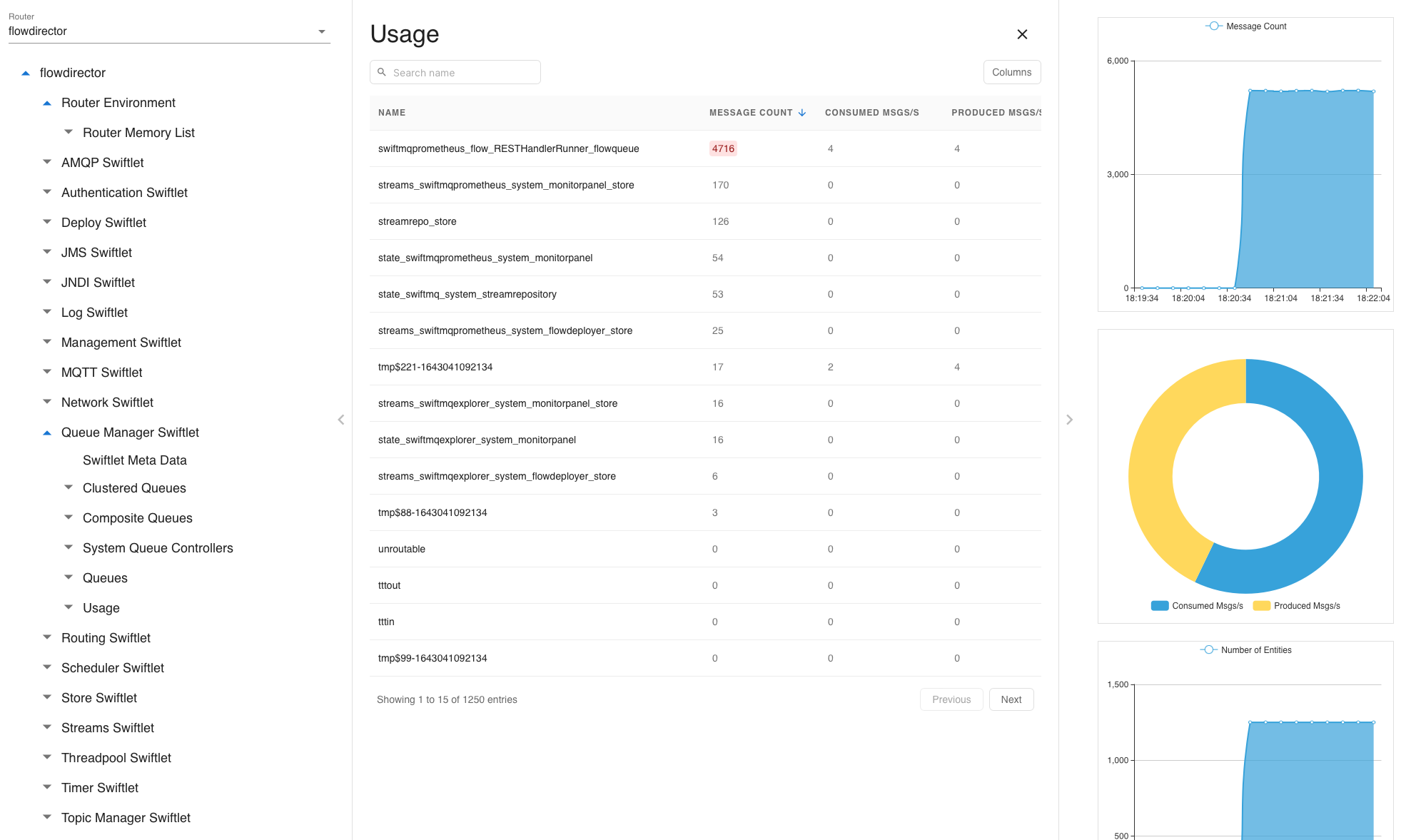Toggle Consumed Msgs/s legend swatch
Image resolution: width=1411 pixels, height=840 pixels.
[x=1160, y=606]
